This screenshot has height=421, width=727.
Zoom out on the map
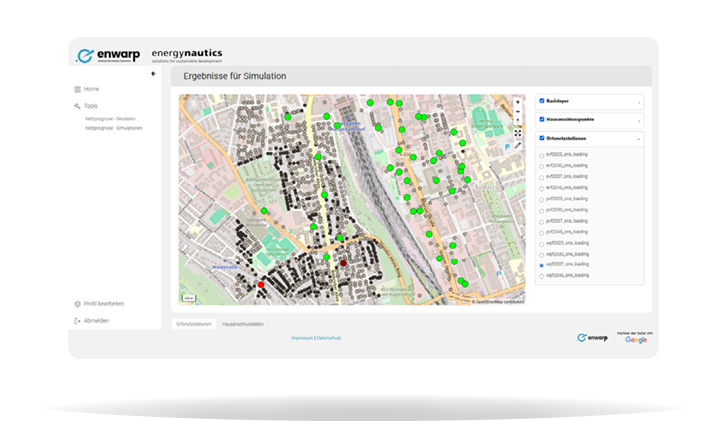pyautogui.click(x=518, y=112)
